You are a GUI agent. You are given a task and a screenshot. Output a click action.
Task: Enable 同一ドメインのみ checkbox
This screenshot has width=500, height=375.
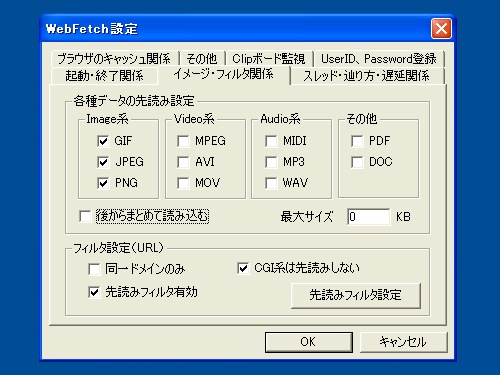[94, 269]
